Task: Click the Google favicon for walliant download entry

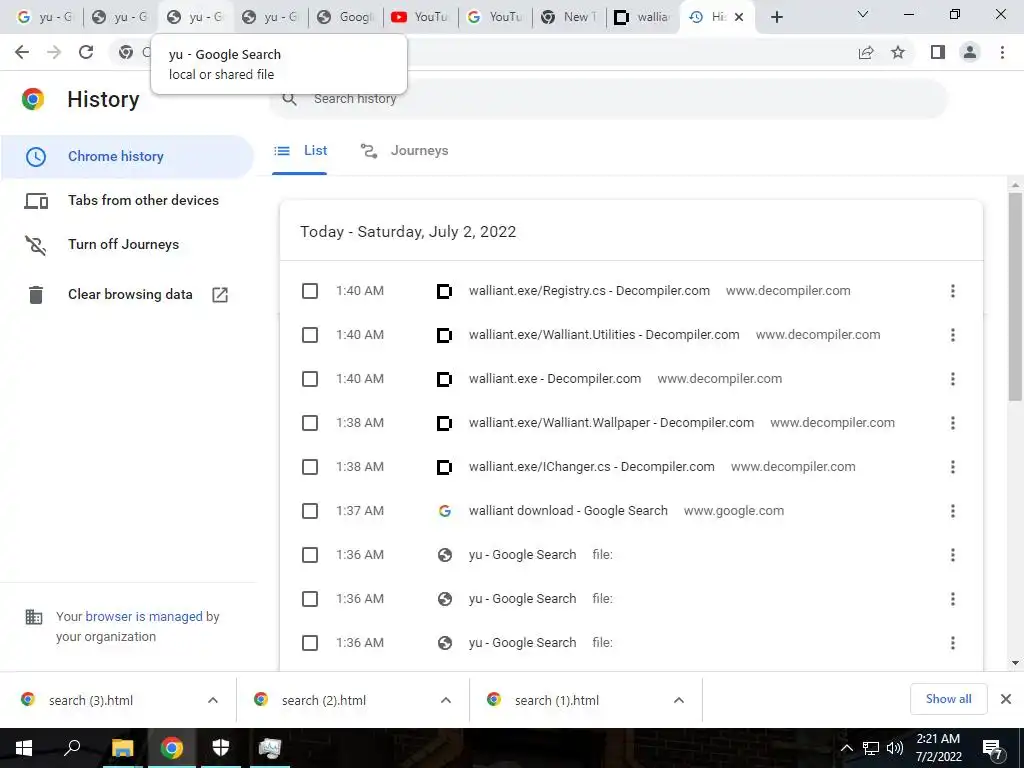Action: pos(444,511)
